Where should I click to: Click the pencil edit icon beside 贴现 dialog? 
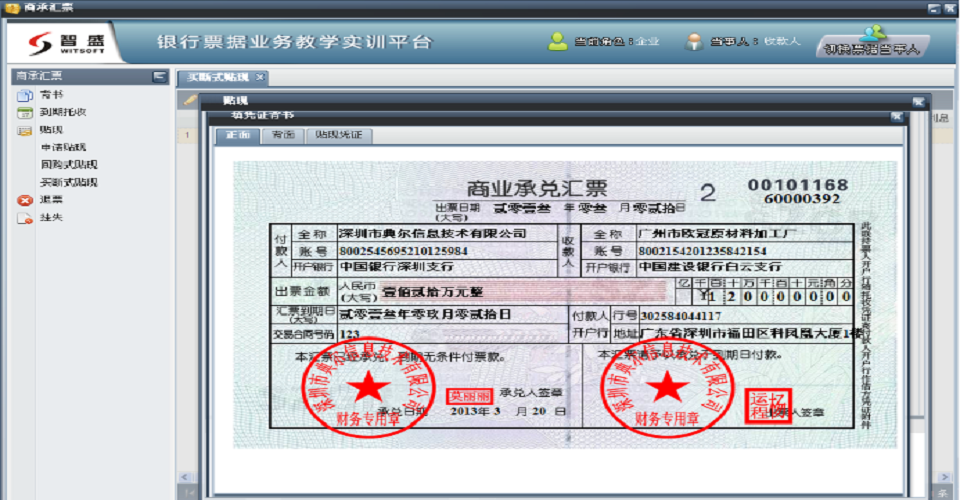pyautogui.click(x=190, y=100)
